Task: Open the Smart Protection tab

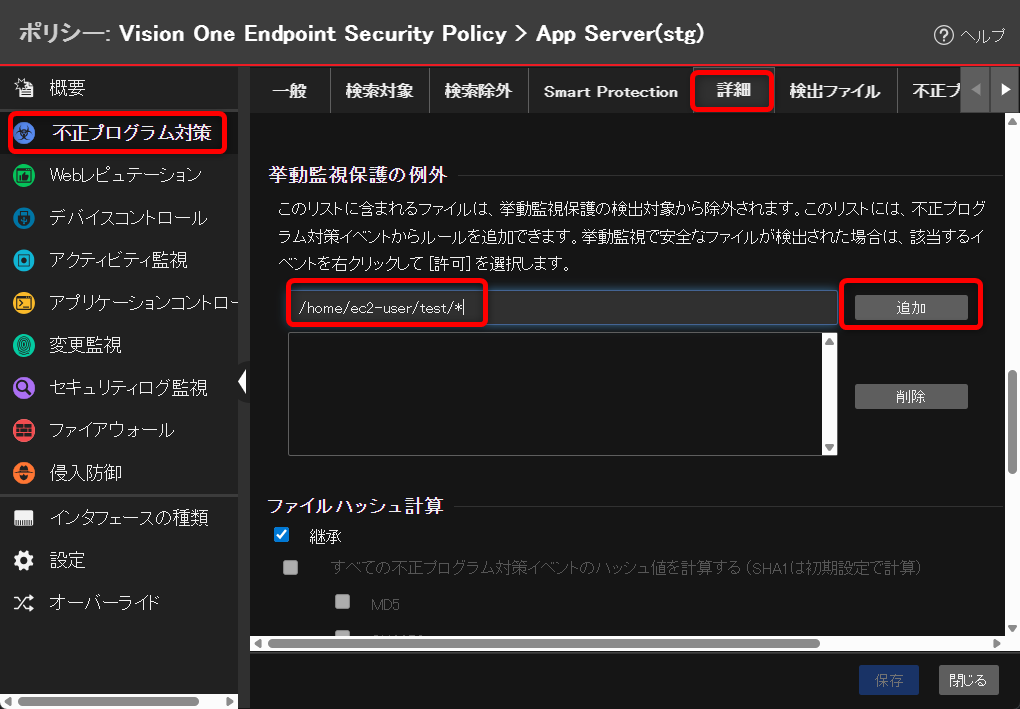Action: [611, 90]
